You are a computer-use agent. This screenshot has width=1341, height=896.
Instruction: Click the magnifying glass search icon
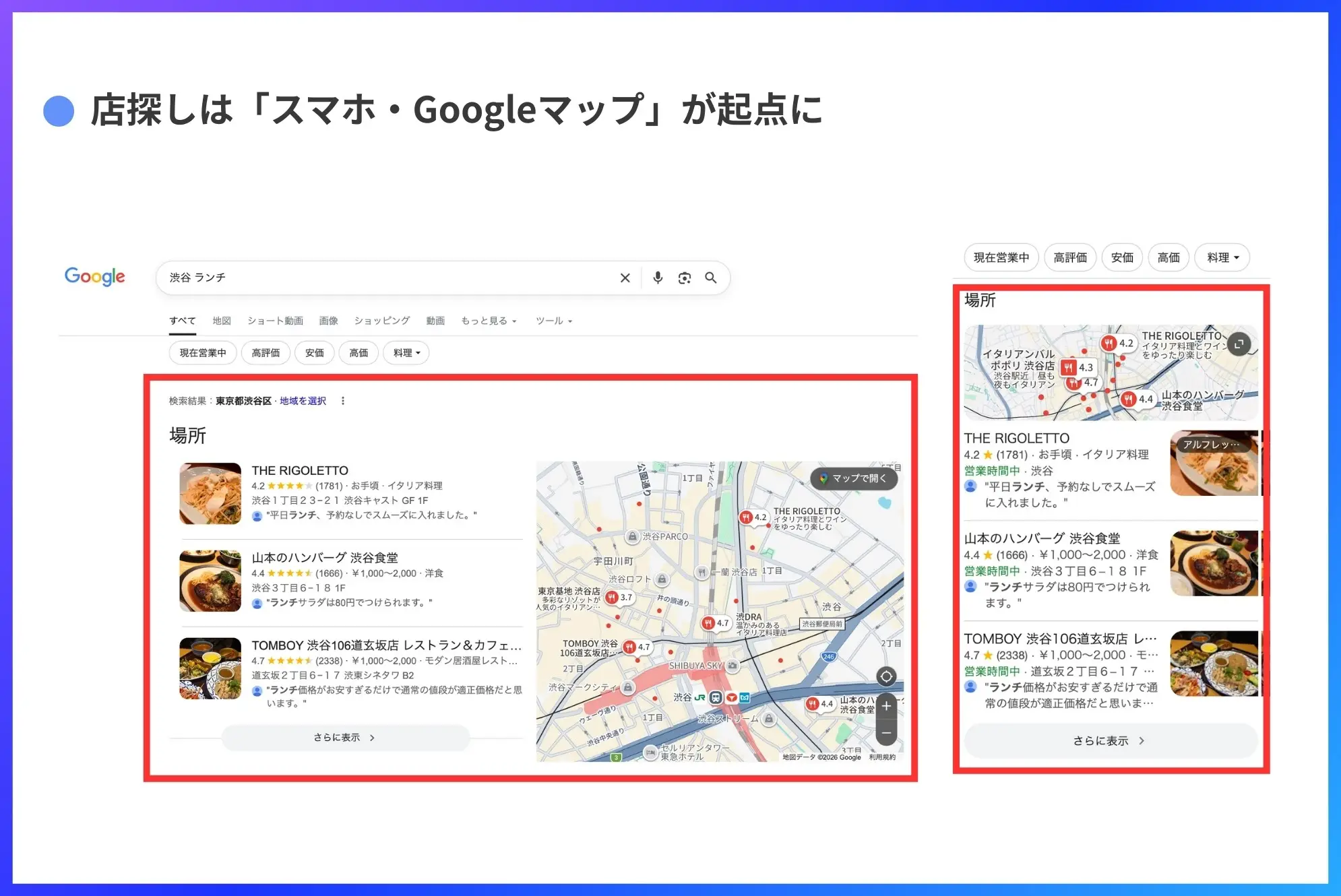coord(711,278)
